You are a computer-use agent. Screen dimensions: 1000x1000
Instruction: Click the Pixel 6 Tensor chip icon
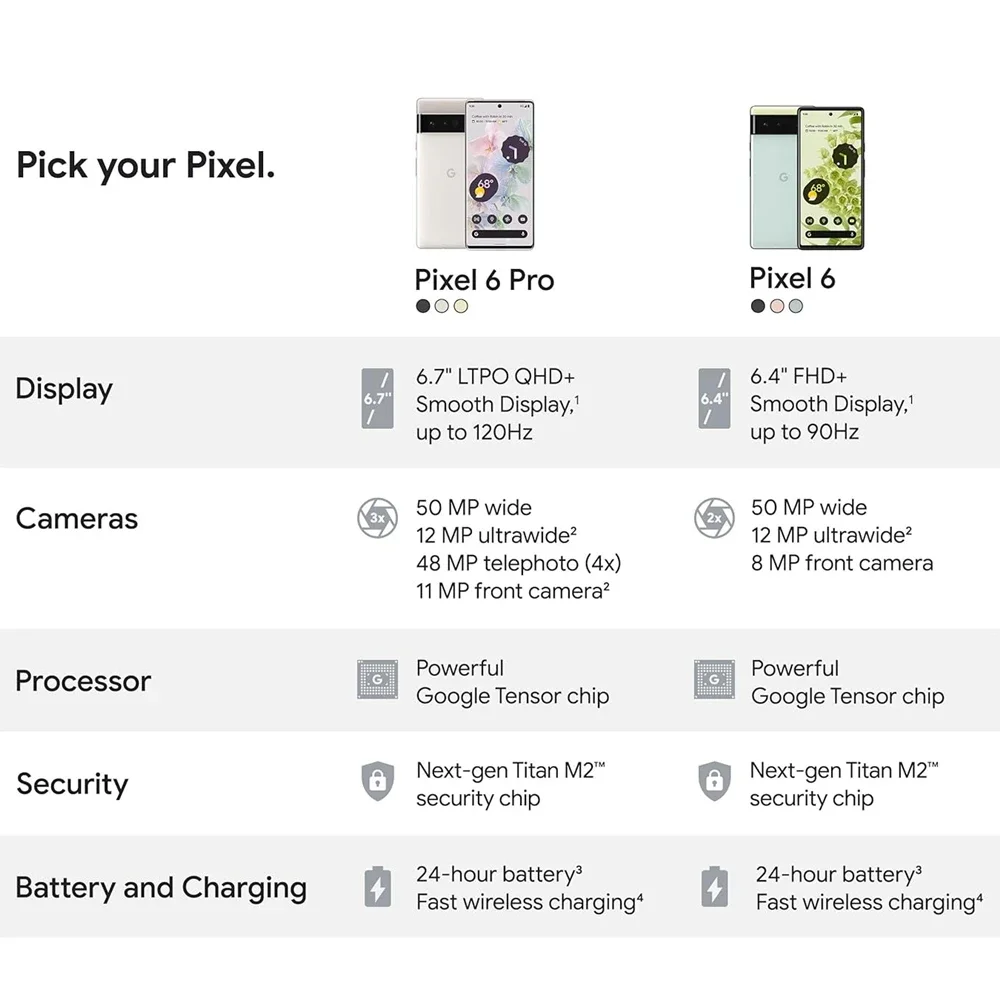(x=713, y=680)
